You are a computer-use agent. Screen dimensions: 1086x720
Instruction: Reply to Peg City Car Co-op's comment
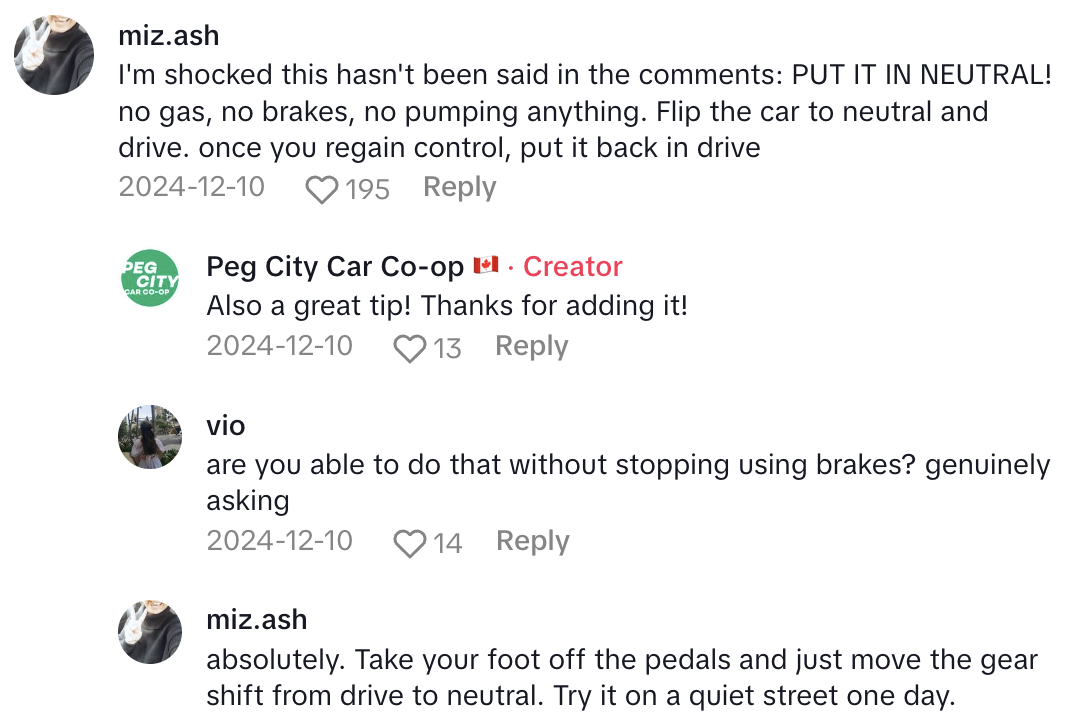point(531,346)
